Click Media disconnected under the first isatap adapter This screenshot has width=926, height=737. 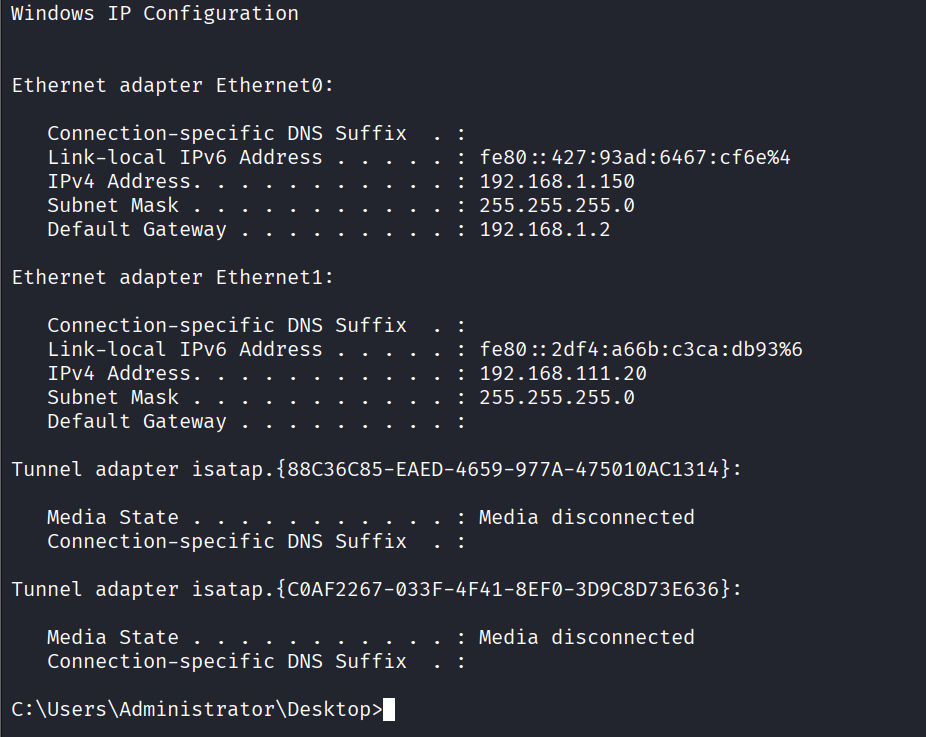pyautogui.click(x=587, y=517)
